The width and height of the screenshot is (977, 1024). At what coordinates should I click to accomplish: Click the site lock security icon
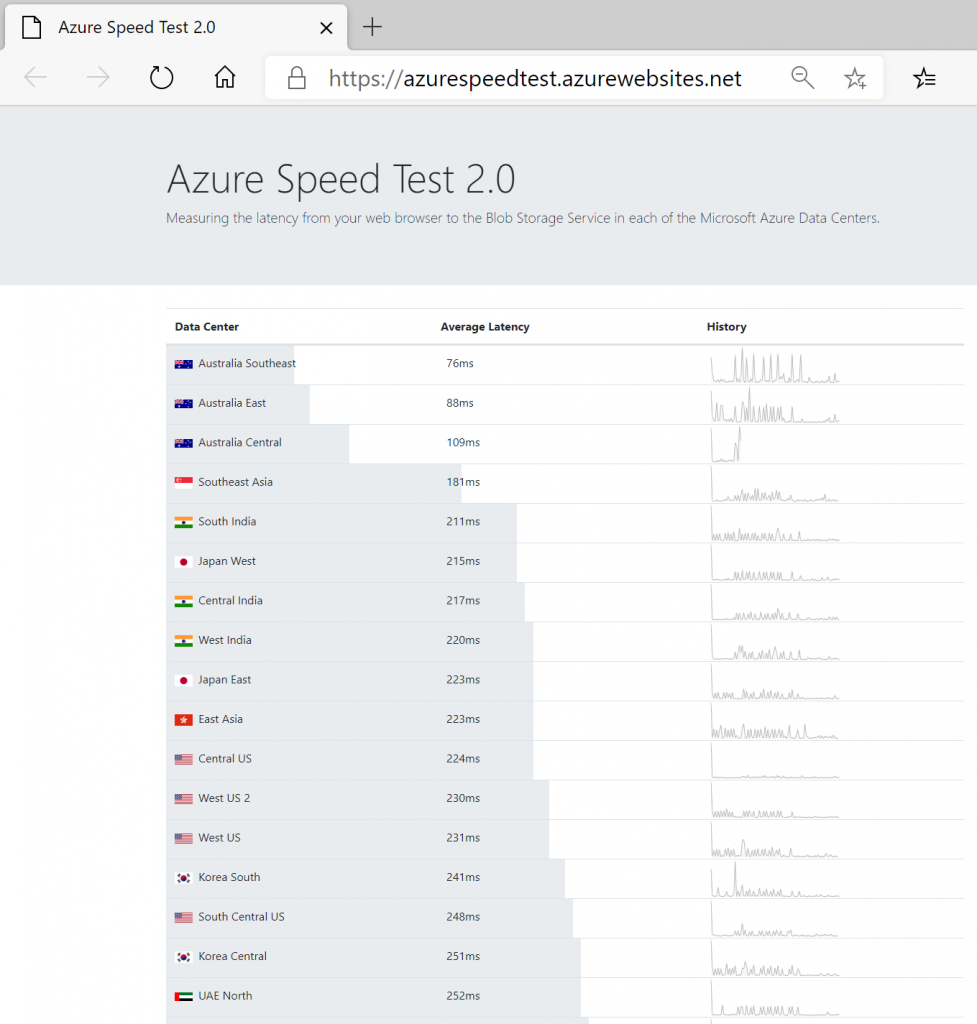point(295,78)
